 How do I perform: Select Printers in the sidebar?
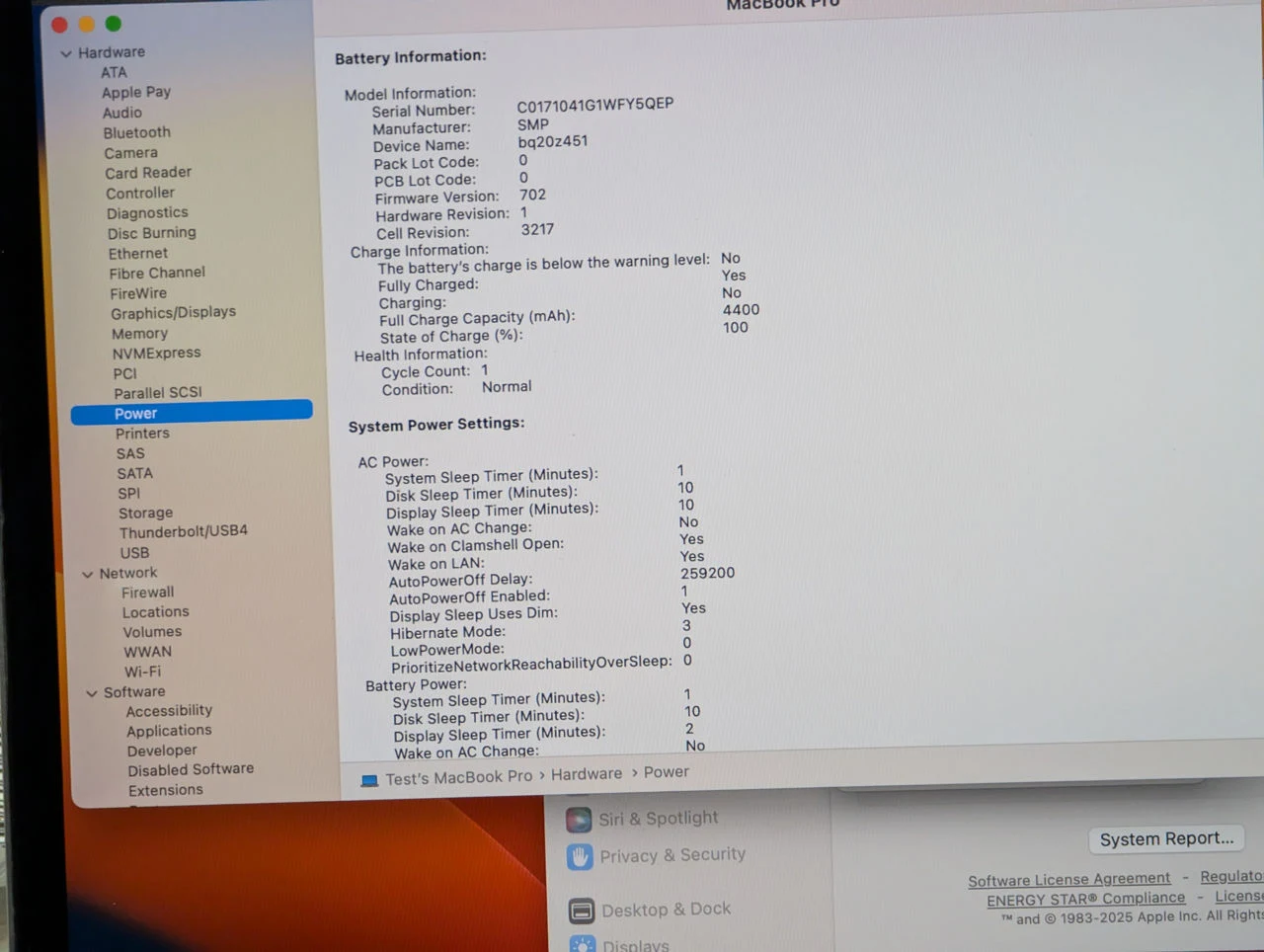(x=142, y=434)
